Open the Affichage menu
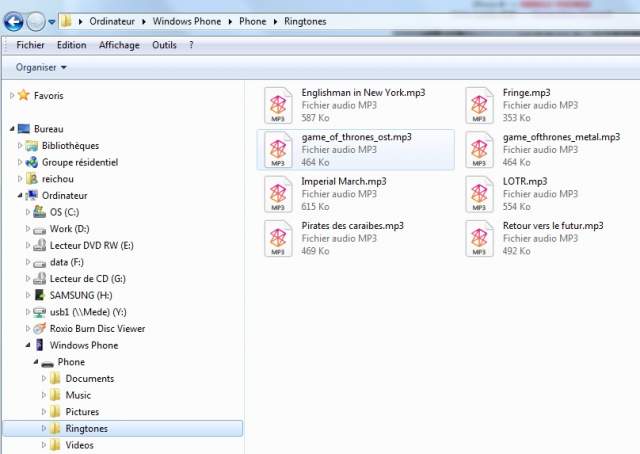The height and width of the screenshot is (454, 640). click(119, 45)
